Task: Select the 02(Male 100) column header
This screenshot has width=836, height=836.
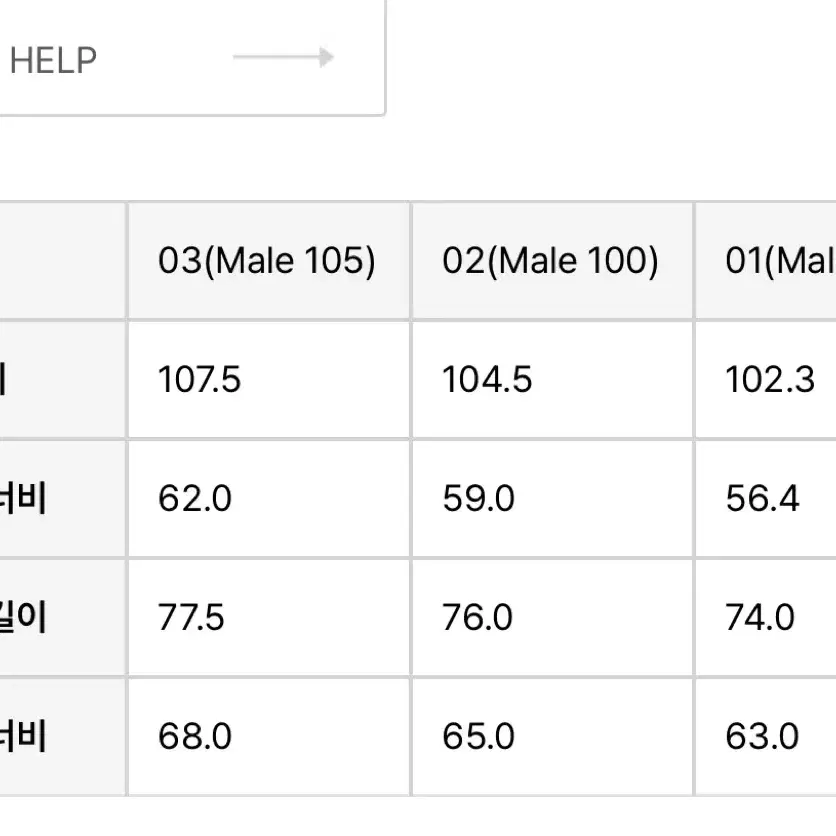Action: (552, 261)
